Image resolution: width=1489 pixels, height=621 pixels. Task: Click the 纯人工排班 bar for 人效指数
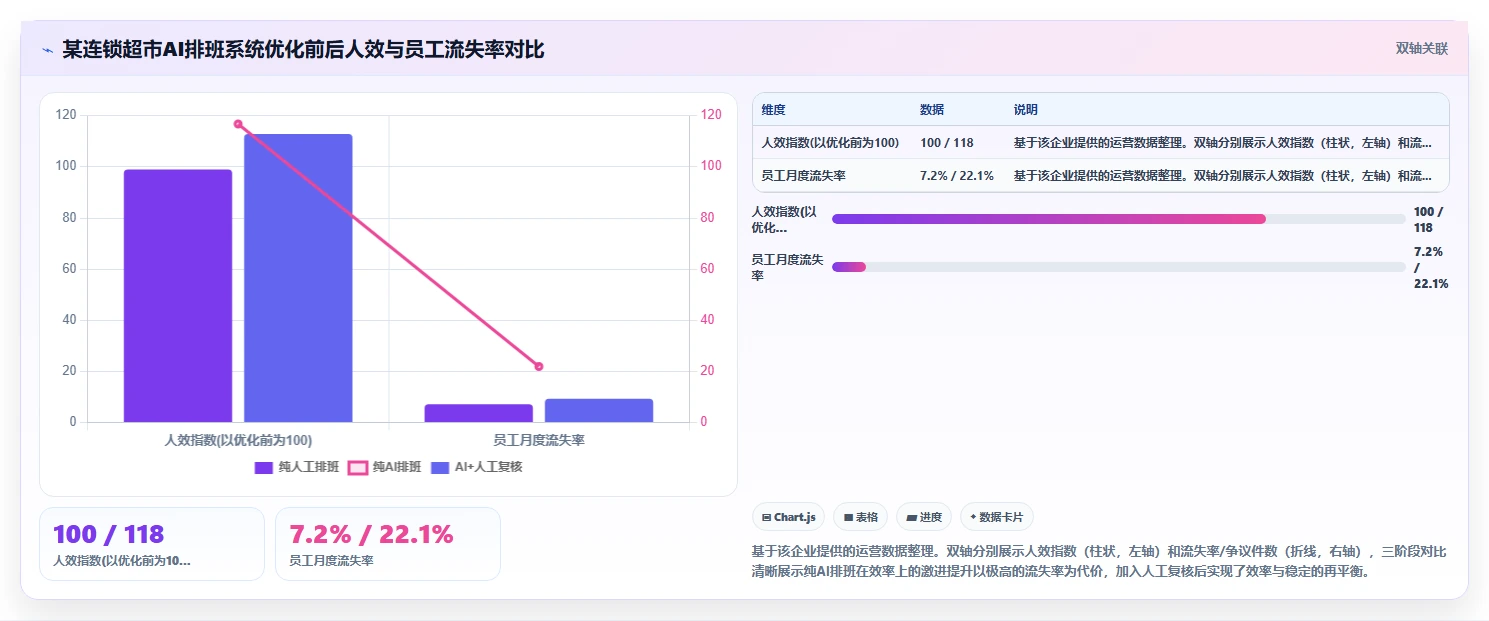(178, 296)
